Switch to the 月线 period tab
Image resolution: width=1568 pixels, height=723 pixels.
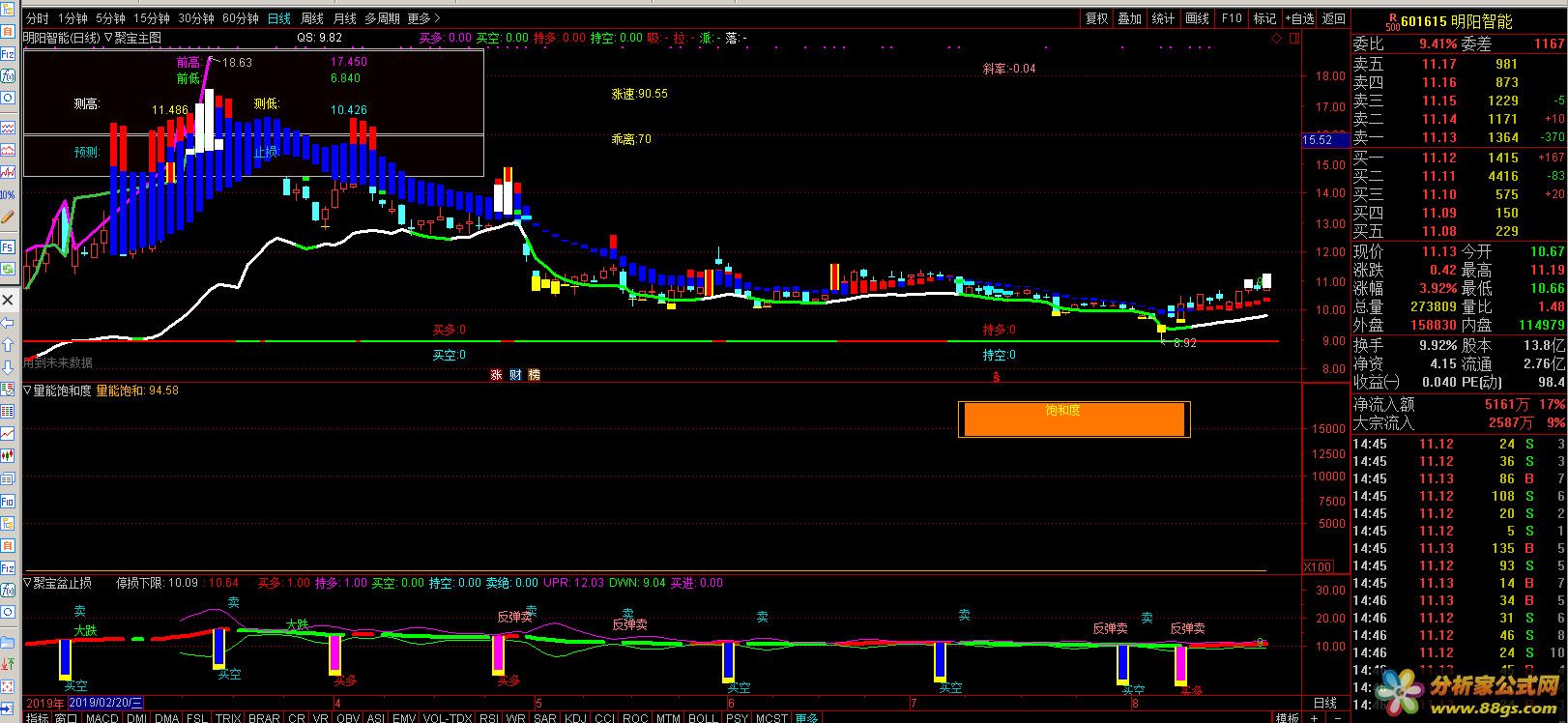click(344, 18)
